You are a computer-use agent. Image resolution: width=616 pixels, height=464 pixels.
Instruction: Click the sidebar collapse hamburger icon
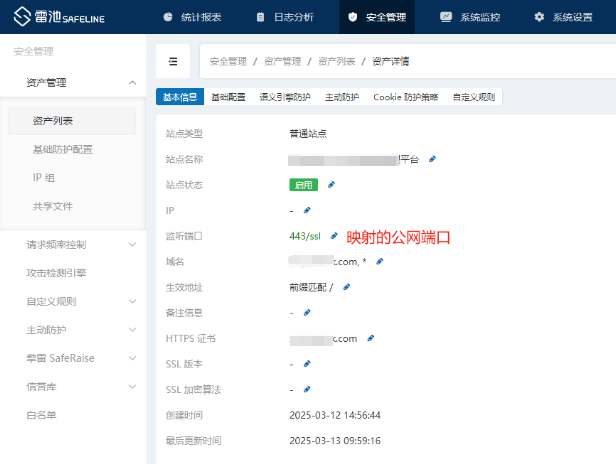[x=173, y=62]
